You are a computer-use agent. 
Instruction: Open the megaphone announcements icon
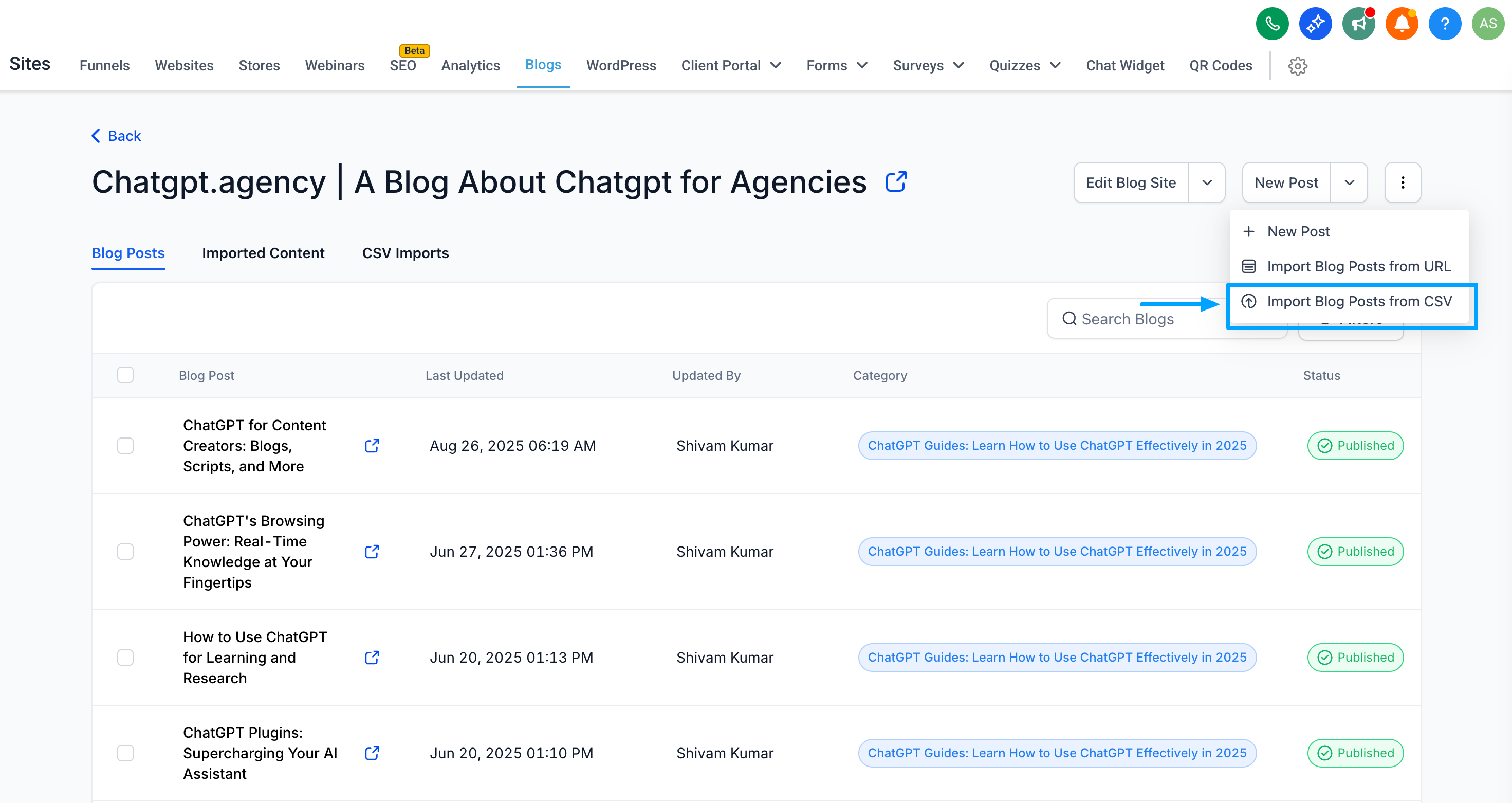tap(1358, 24)
